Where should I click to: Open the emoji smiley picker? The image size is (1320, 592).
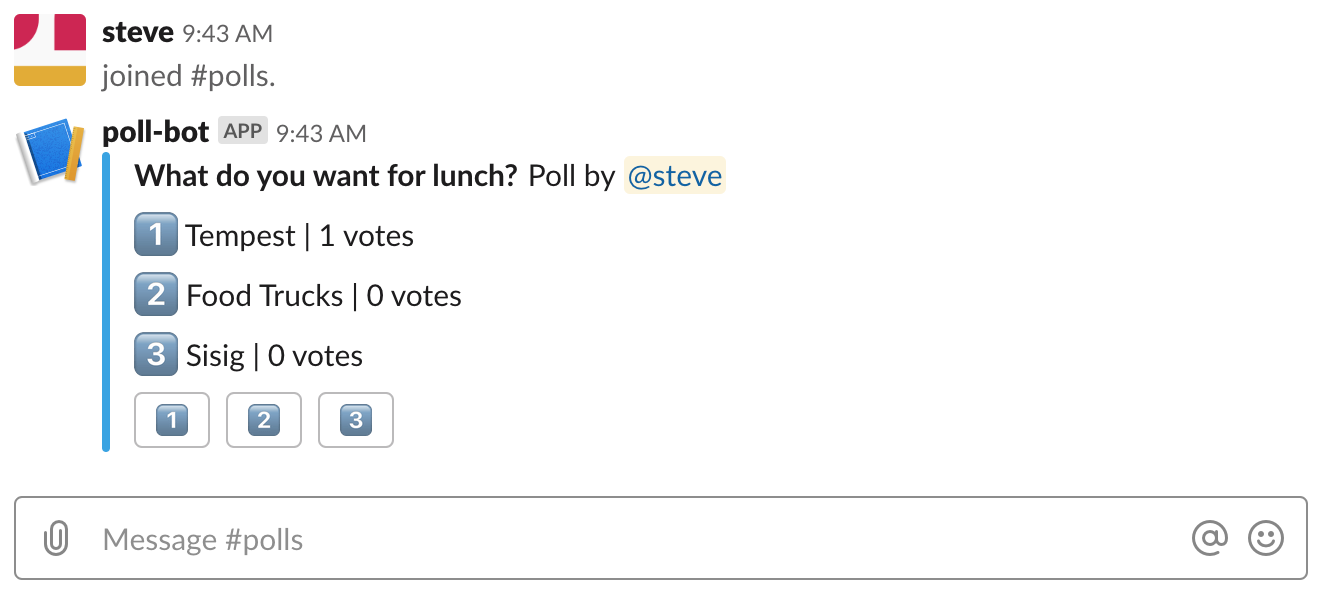click(1266, 538)
